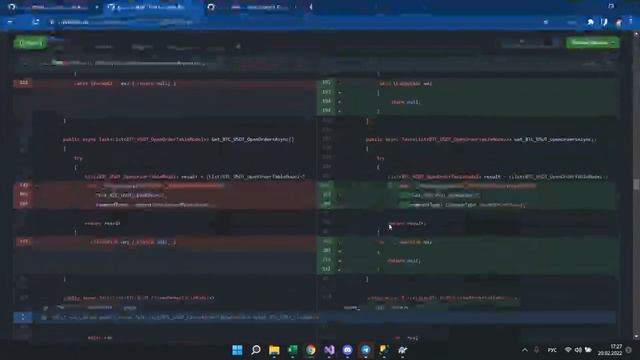Image resolution: width=640 pixels, height=360 pixels.
Task: Switch to Google Chrome in taskbar
Action: coord(311,350)
